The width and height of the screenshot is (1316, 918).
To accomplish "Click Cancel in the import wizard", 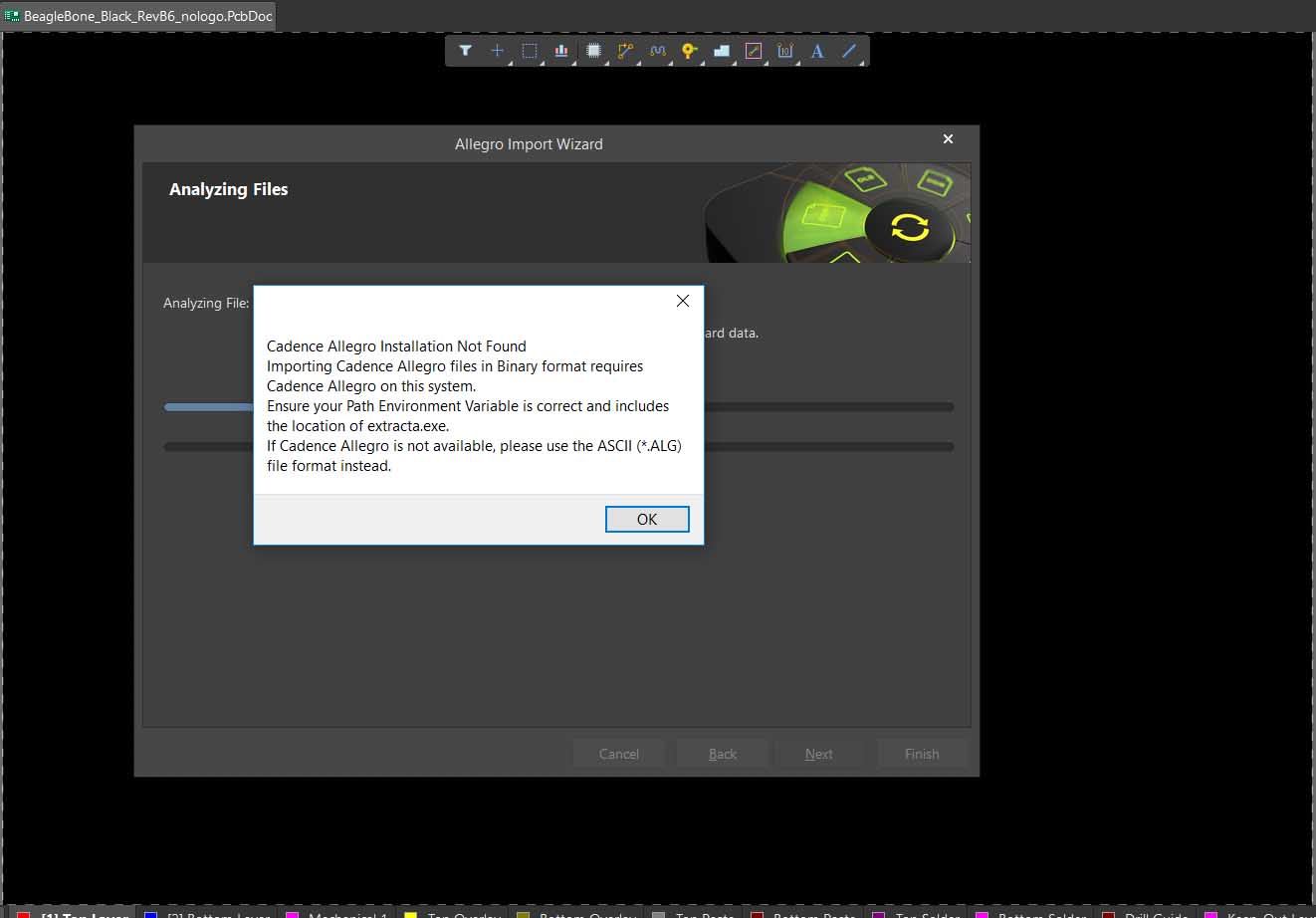I will [x=619, y=754].
